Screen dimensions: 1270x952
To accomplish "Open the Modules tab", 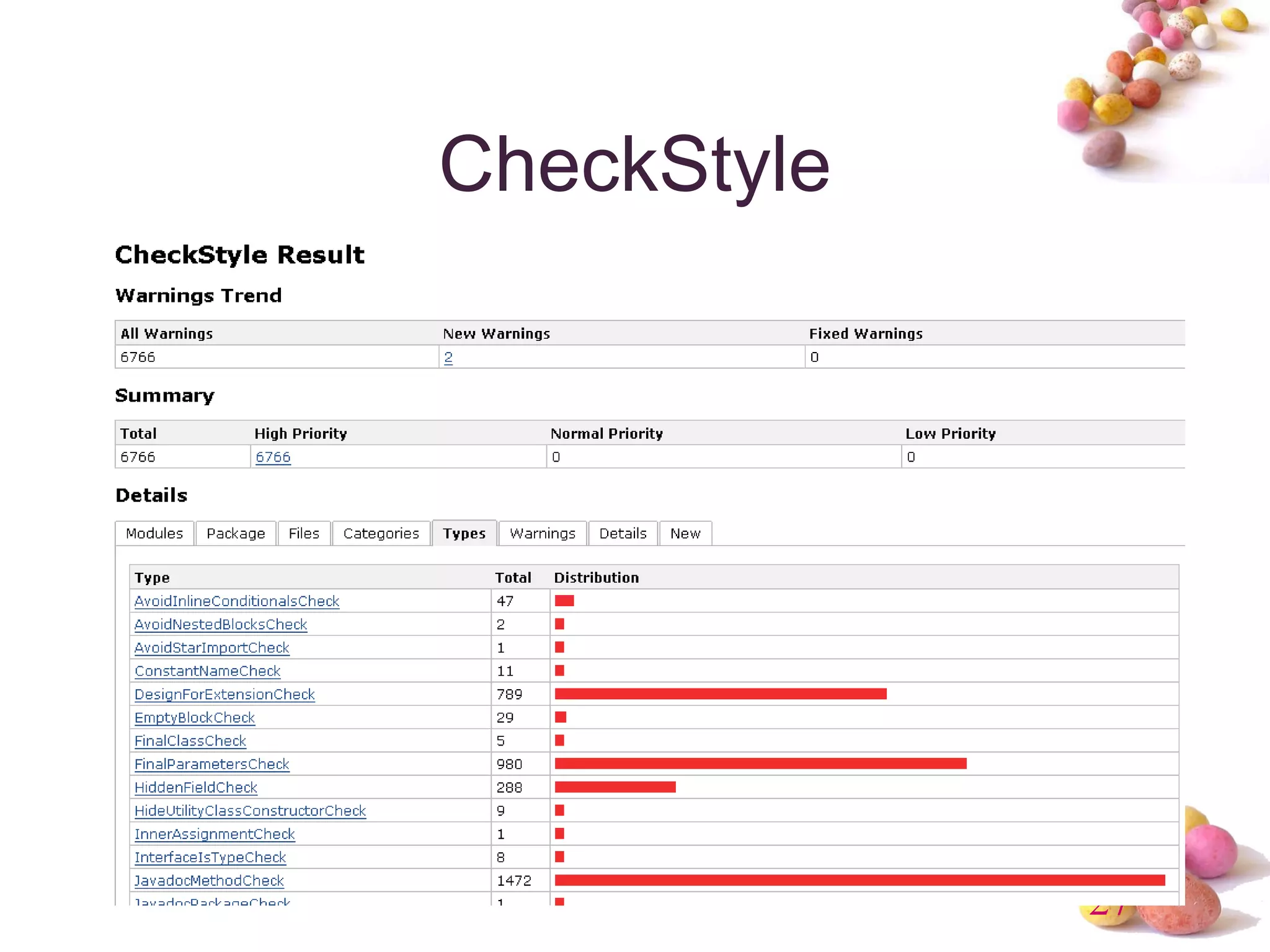I will (154, 533).
